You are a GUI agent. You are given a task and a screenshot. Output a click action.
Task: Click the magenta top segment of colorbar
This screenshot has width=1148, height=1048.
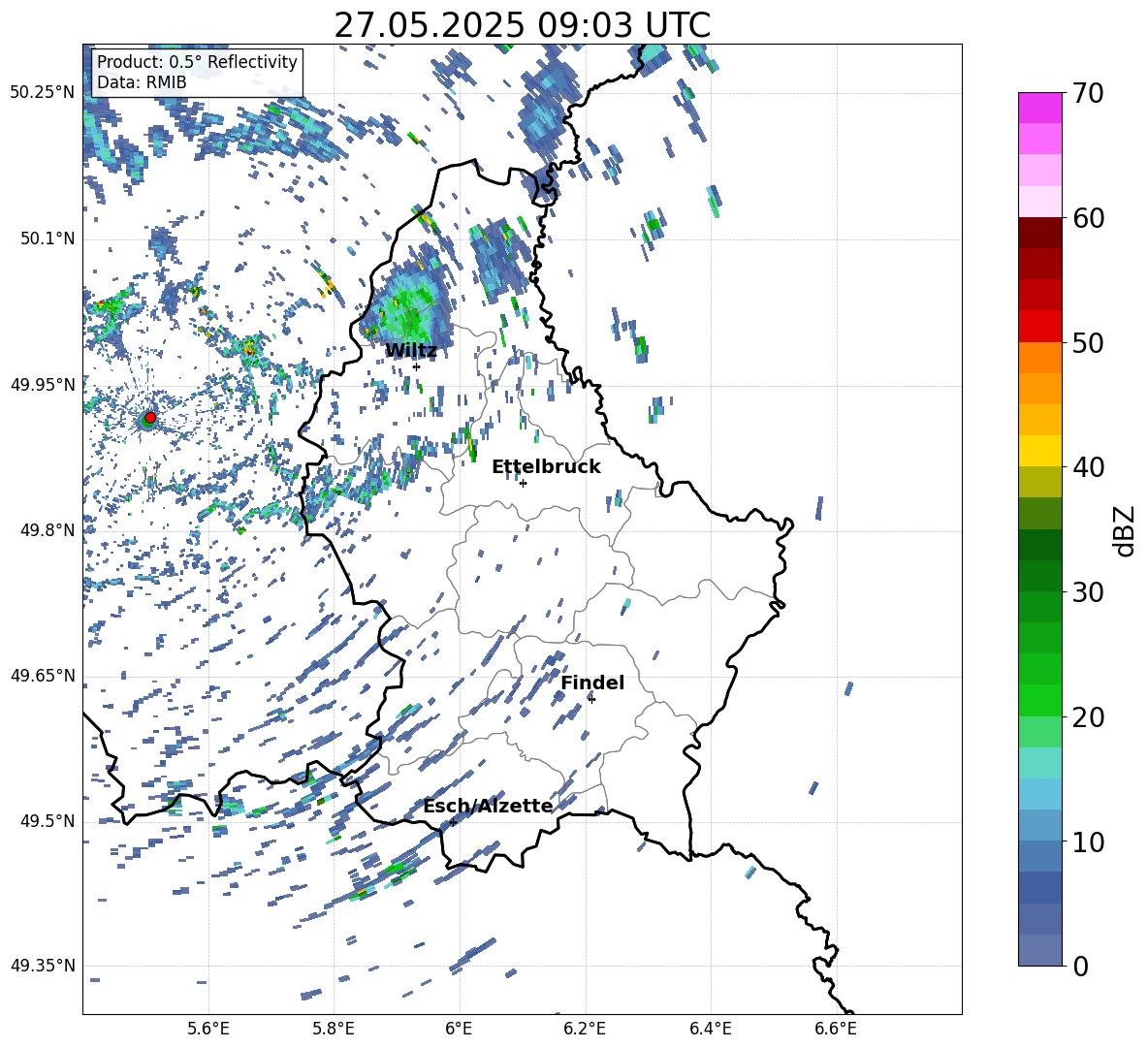coord(1039,108)
